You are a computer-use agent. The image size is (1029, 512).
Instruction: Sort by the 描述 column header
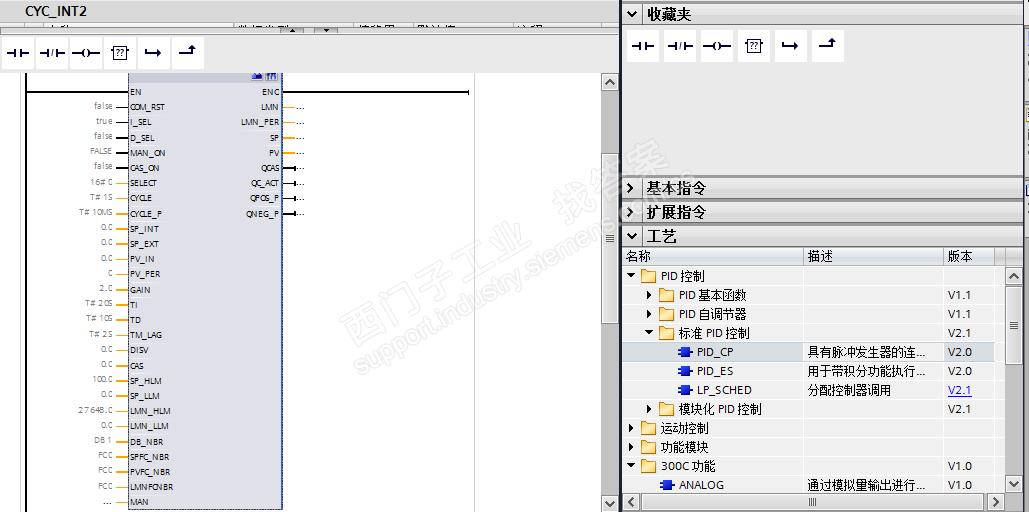click(x=873, y=257)
